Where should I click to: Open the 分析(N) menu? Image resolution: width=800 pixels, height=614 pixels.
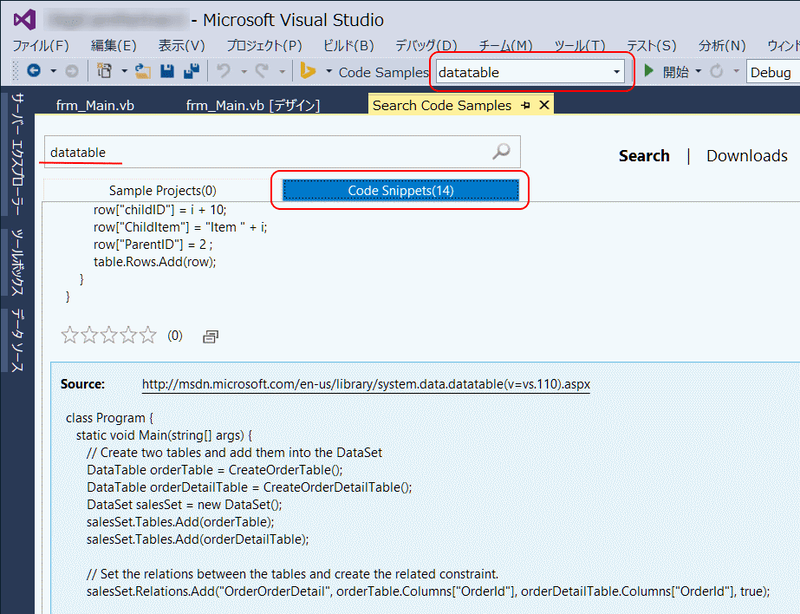click(x=722, y=46)
